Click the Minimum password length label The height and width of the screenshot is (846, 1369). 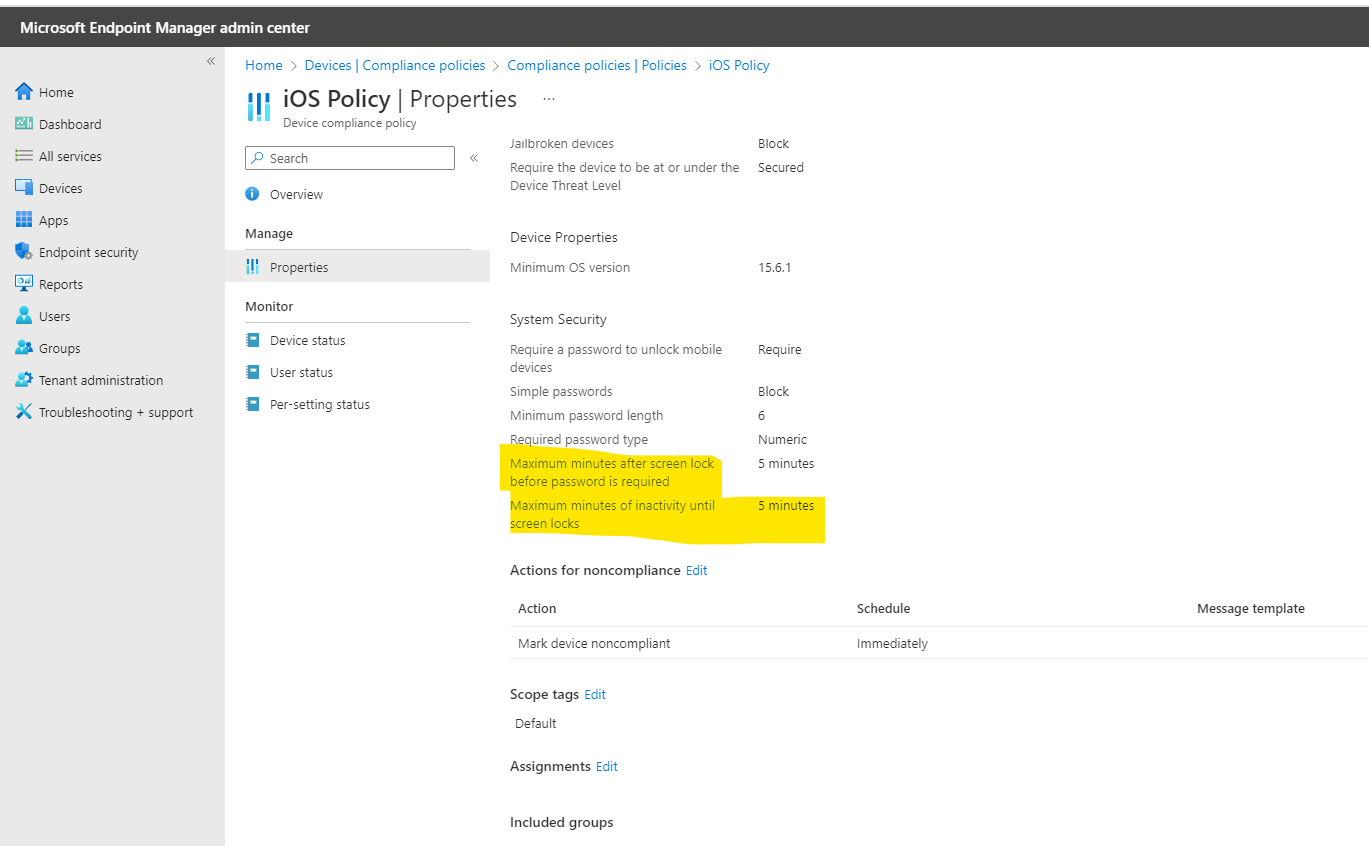pos(587,415)
